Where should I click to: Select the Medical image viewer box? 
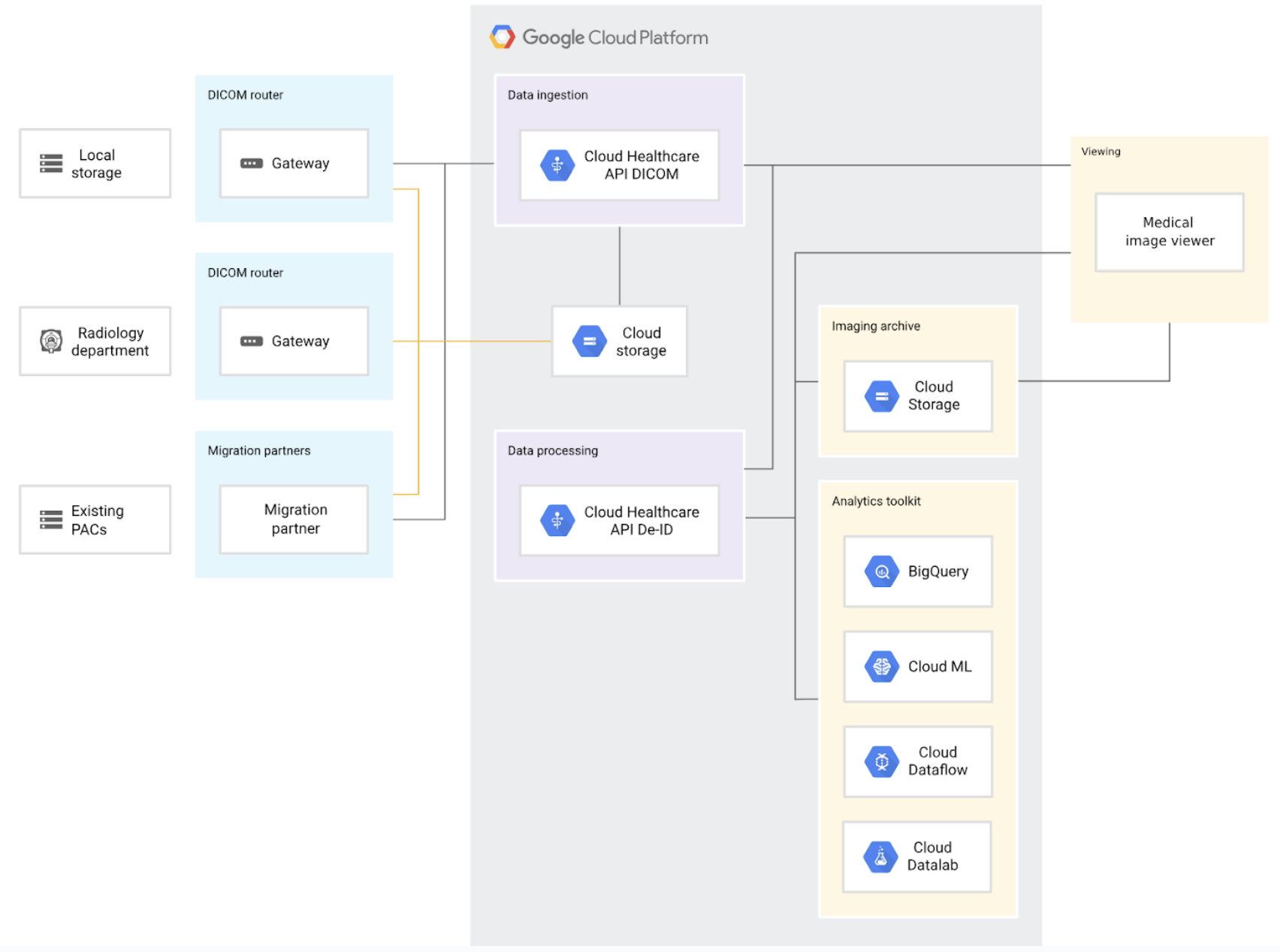pyautogui.click(x=1170, y=232)
